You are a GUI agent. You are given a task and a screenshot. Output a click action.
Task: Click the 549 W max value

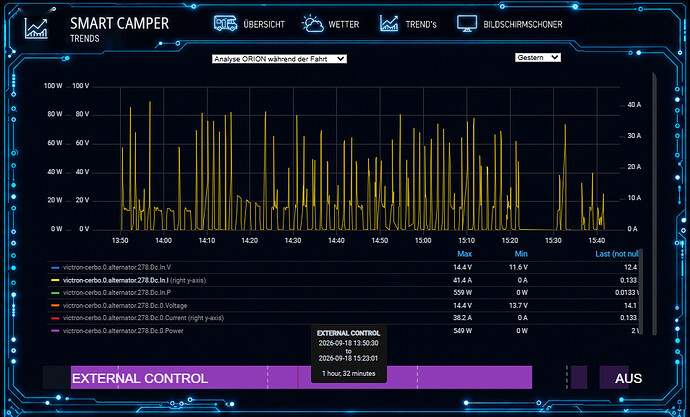(462, 331)
